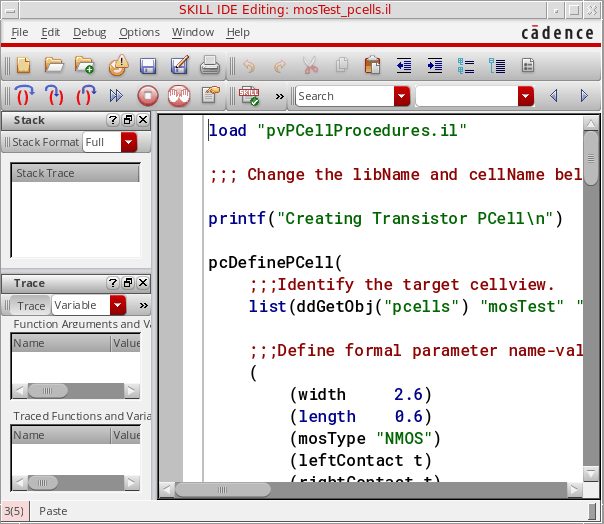Click Traced Functions table horizontal scrollbar thumb
Image resolution: width=604 pixels, height=524 pixels.
(x=43, y=482)
